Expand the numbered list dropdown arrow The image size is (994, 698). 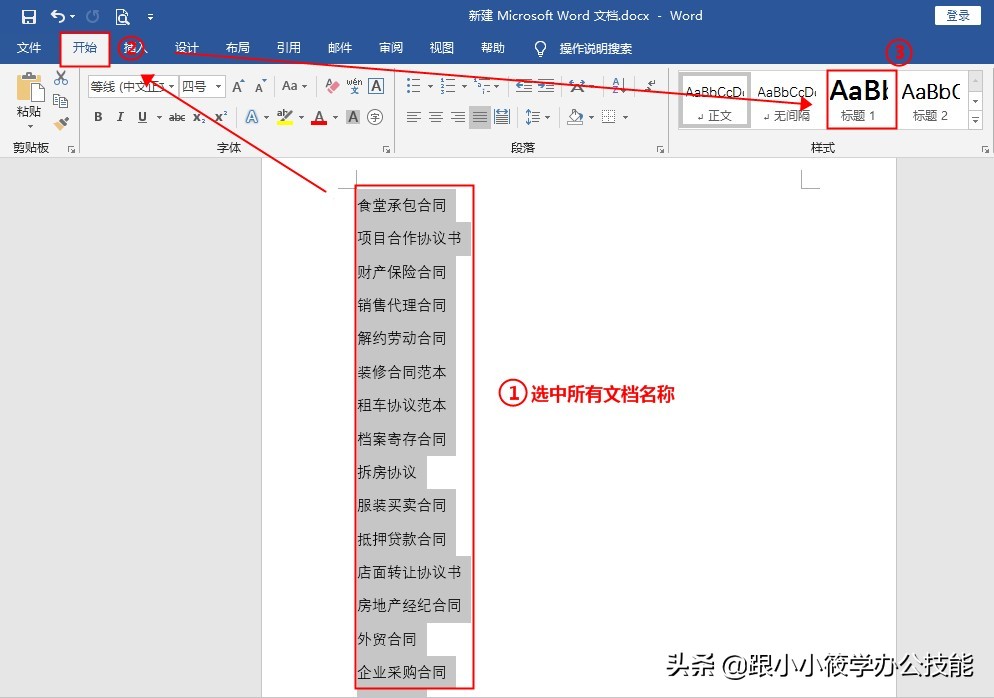coord(465,86)
